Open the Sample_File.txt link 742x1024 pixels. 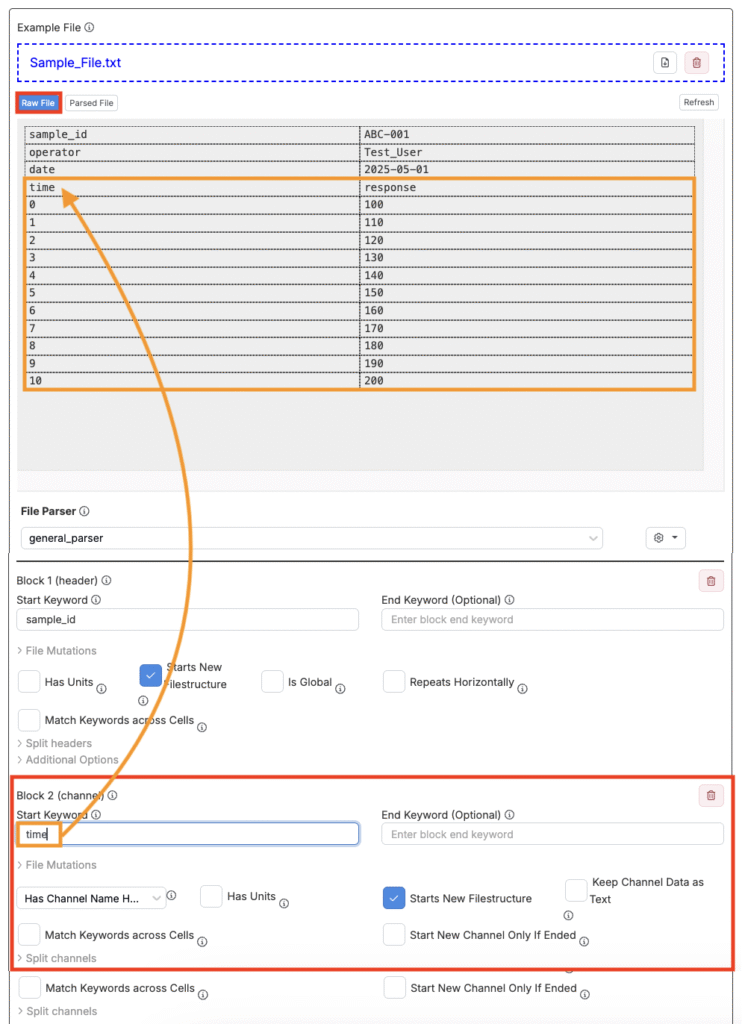tap(76, 63)
